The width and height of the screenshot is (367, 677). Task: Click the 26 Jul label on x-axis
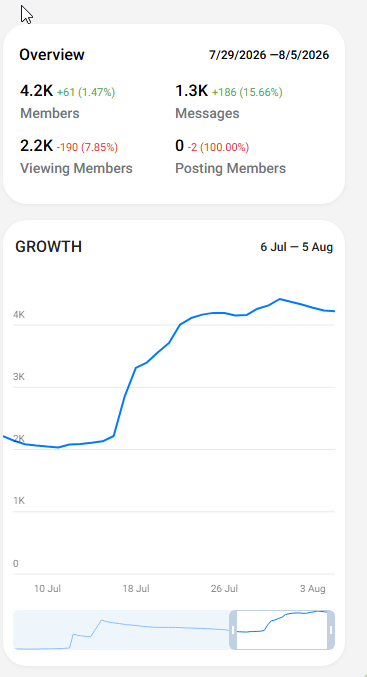click(x=224, y=589)
